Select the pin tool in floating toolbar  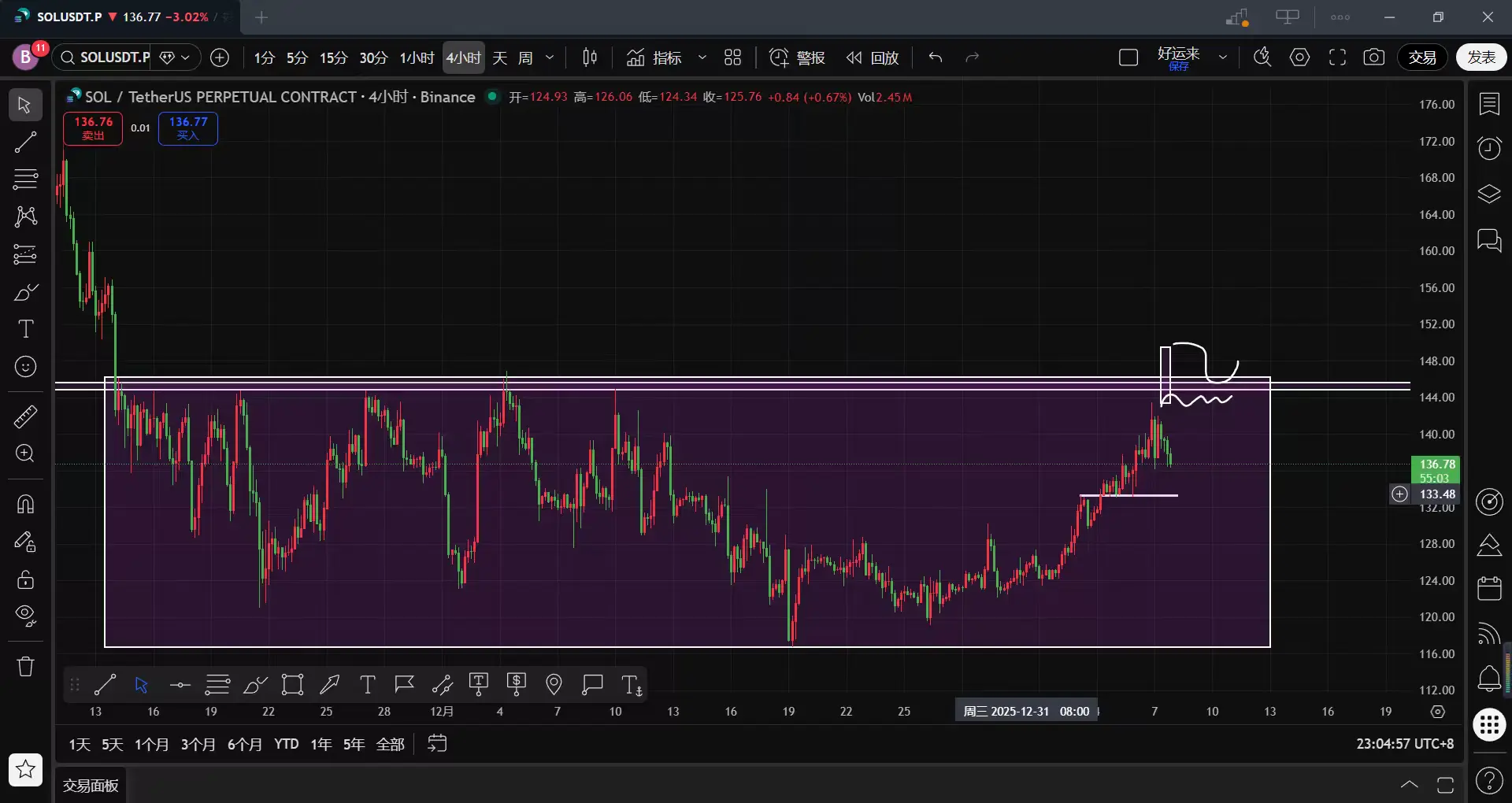tap(554, 685)
